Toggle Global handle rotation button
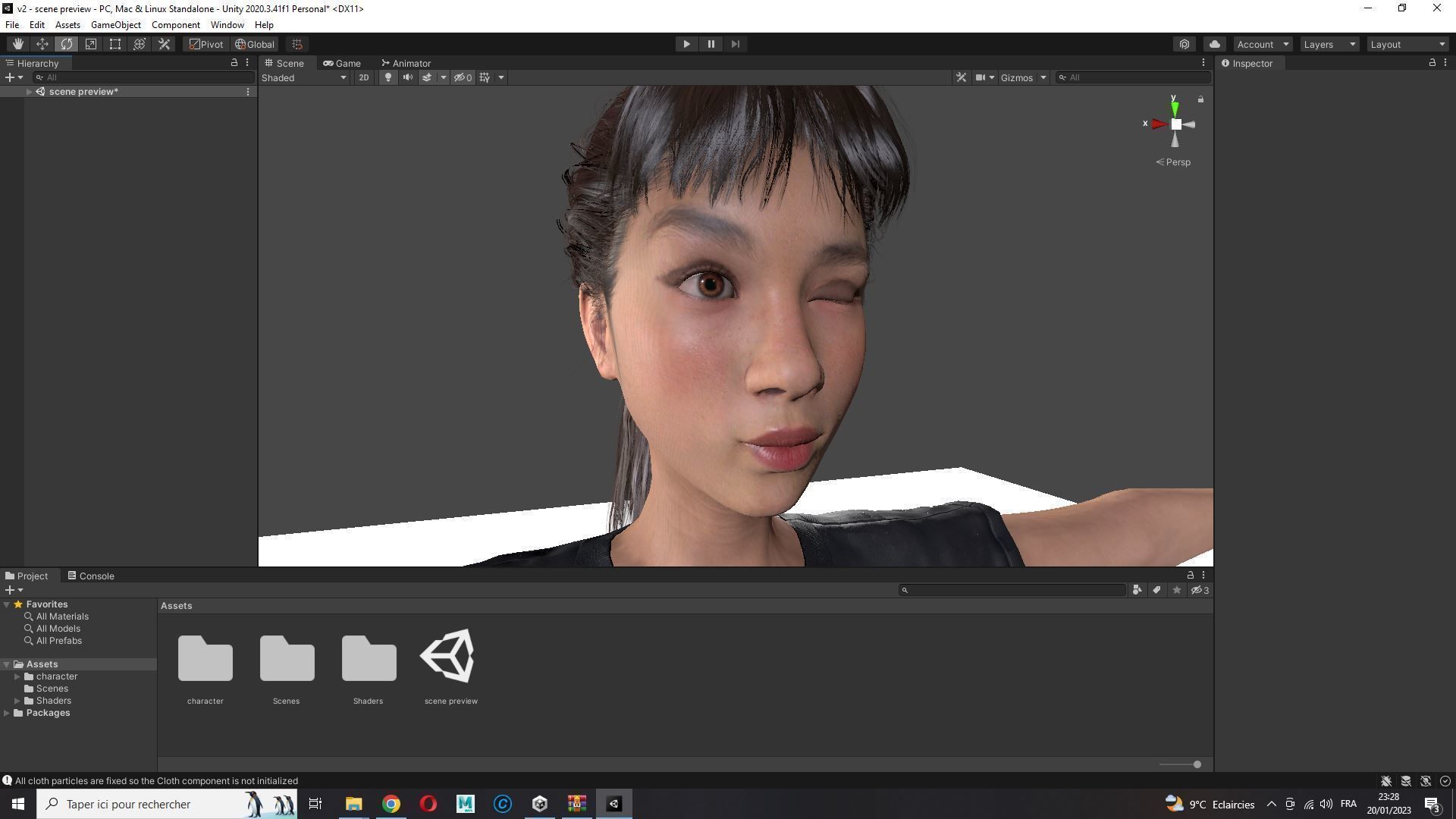The height and width of the screenshot is (819, 1456). click(255, 44)
